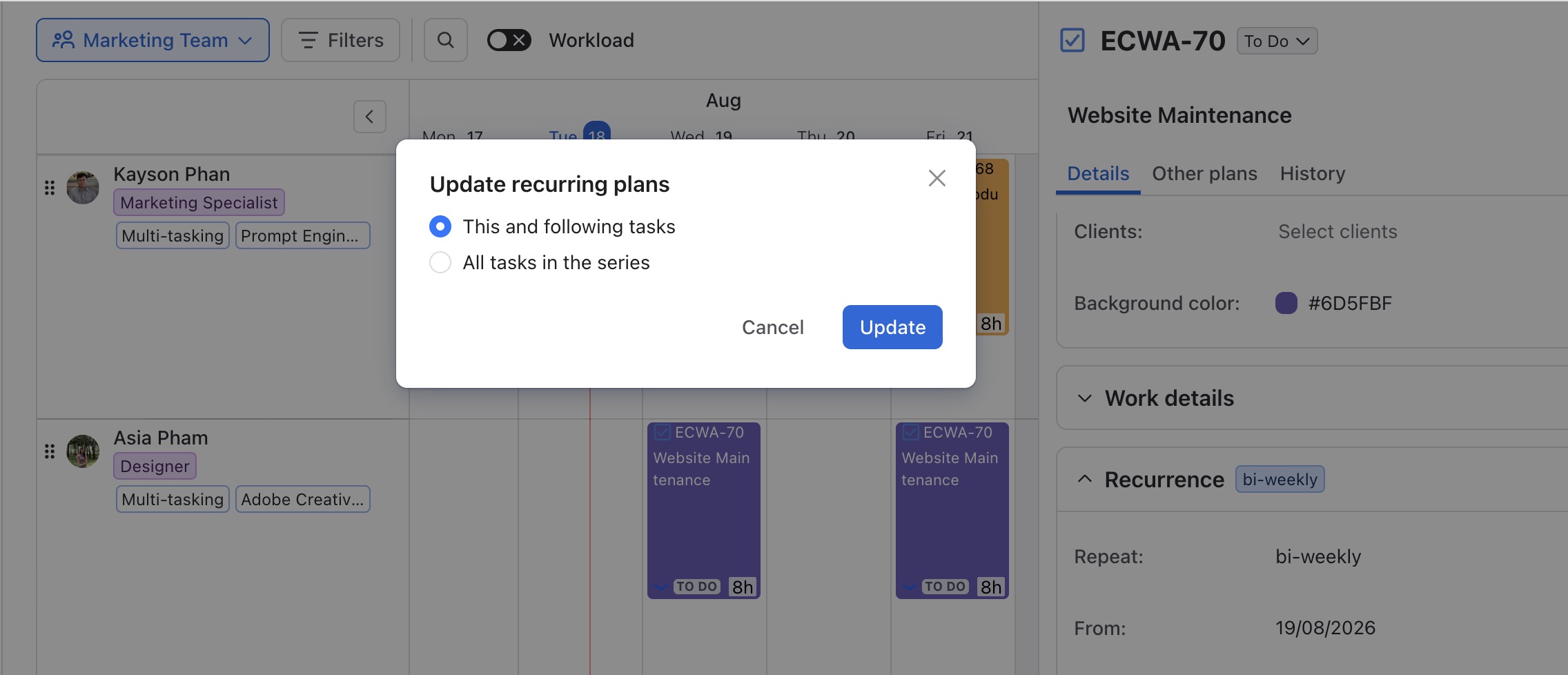The width and height of the screenshot is (1568, 675).
Task: Select All tasks in the series option
Action: [x=440, y=262]
